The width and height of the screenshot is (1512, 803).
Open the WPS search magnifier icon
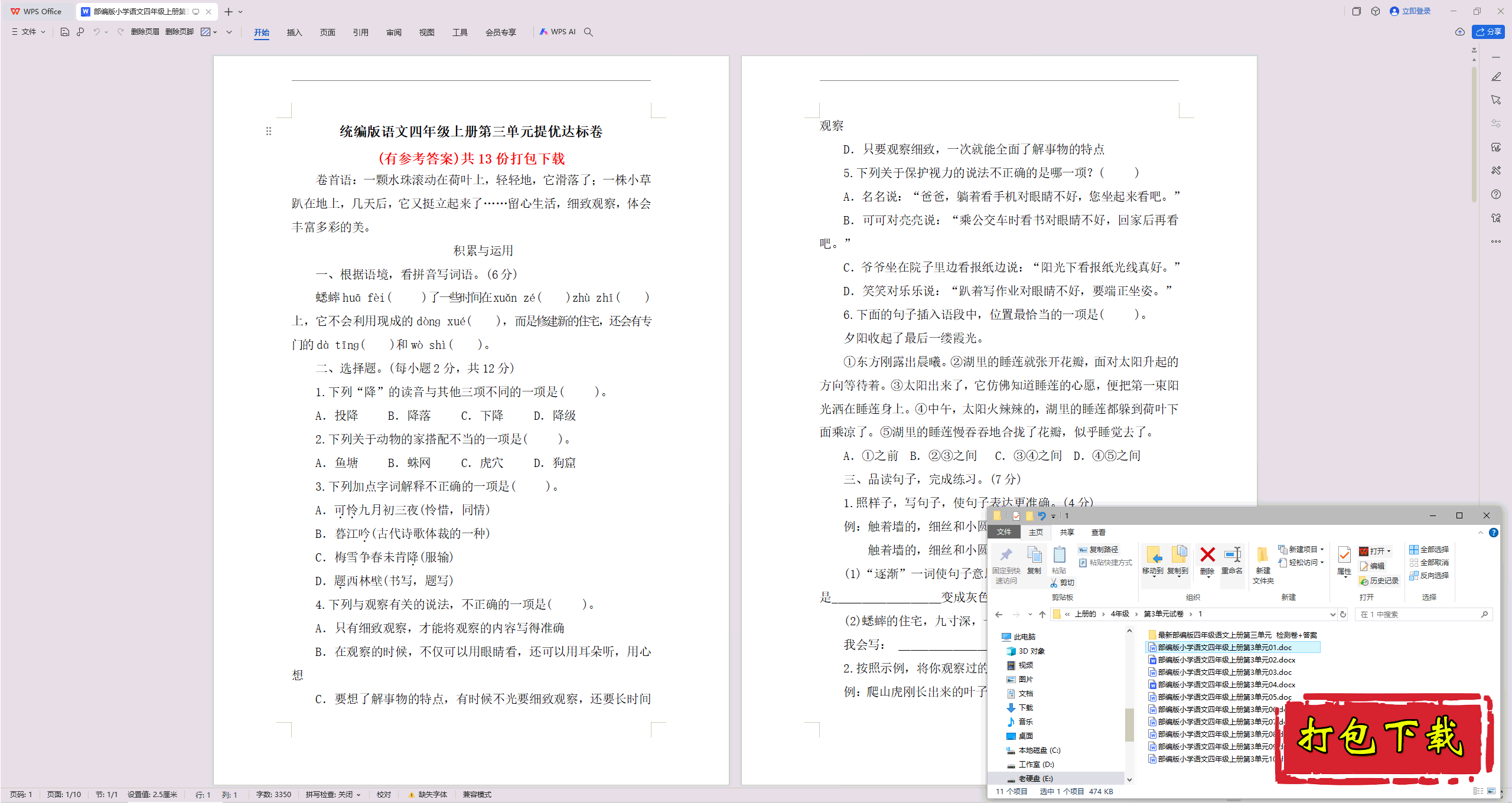[588, 32]
